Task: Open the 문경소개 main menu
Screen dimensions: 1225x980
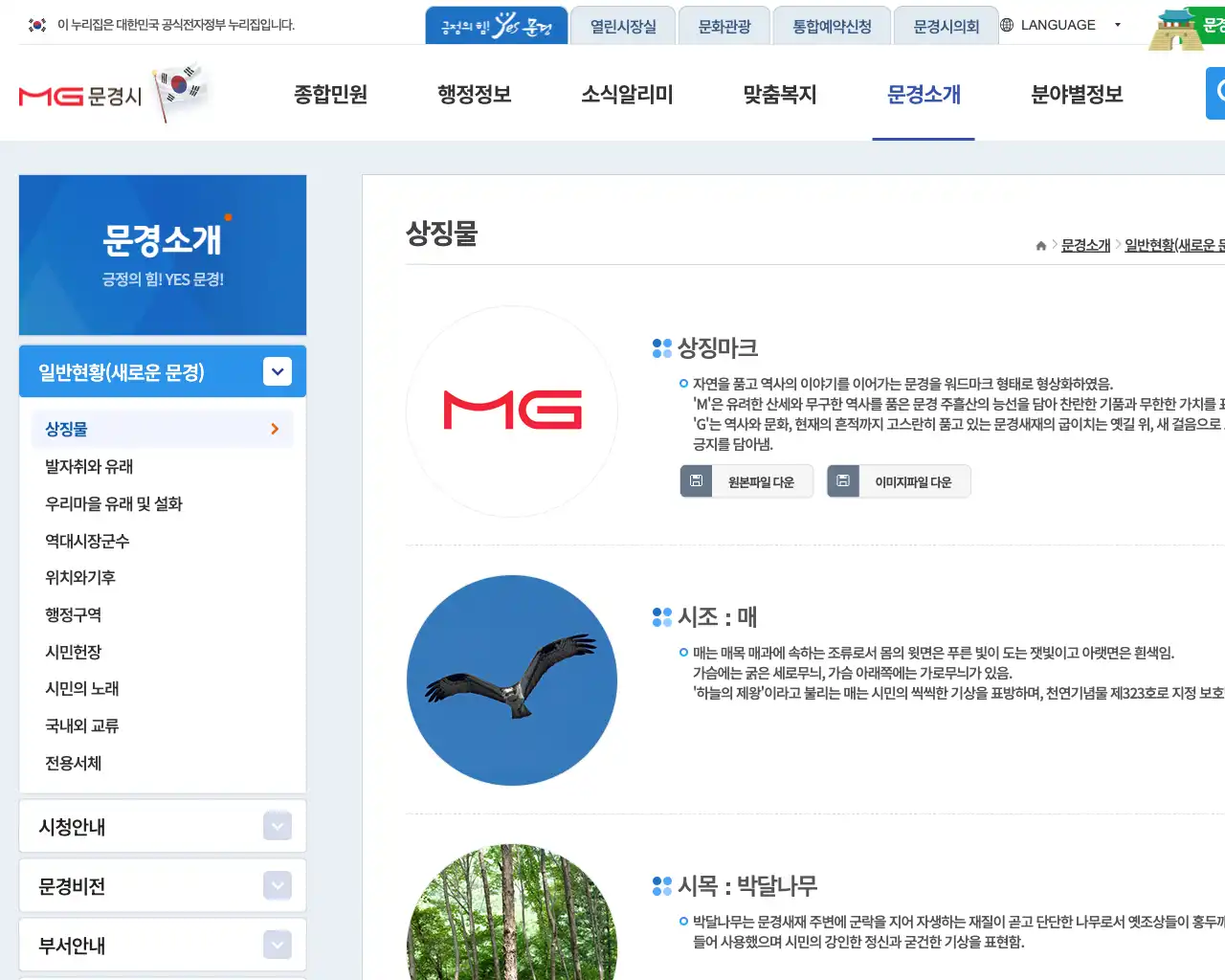Action: (924, 94)
